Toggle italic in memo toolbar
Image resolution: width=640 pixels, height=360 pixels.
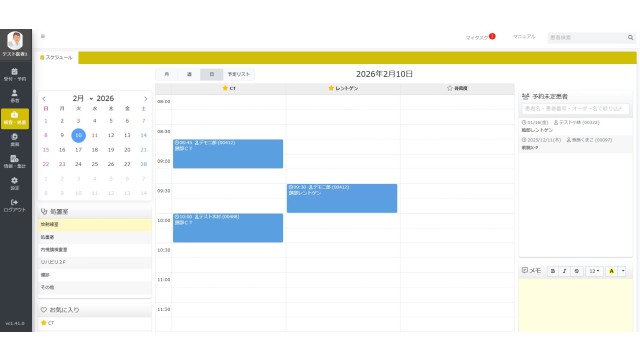pyautogui.click(x=564, y=271)
